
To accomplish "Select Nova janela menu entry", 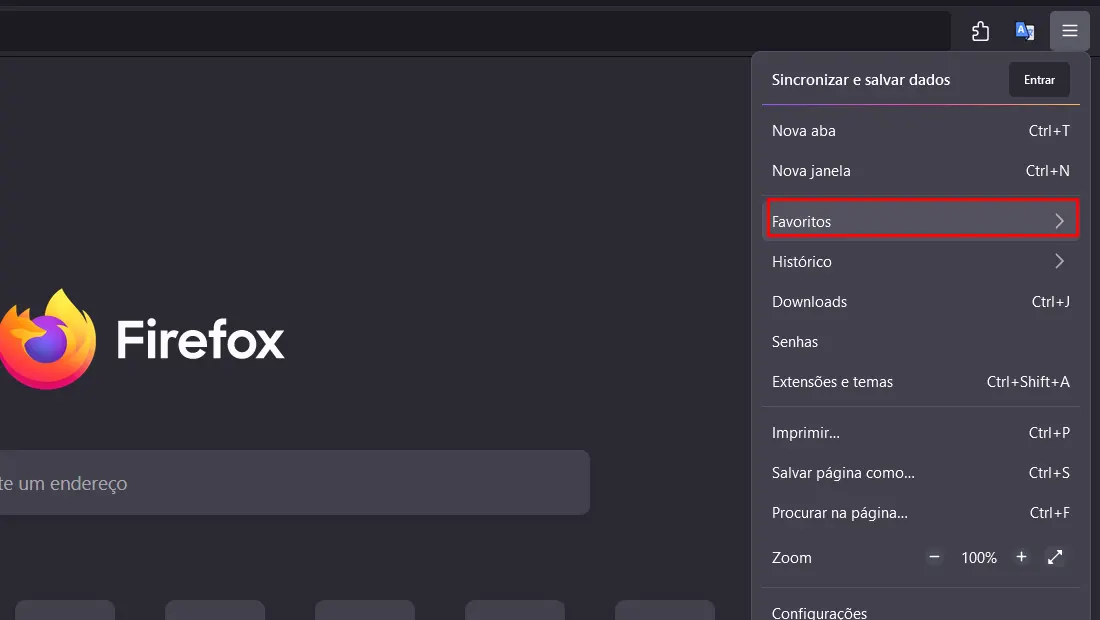I will 920,171.
